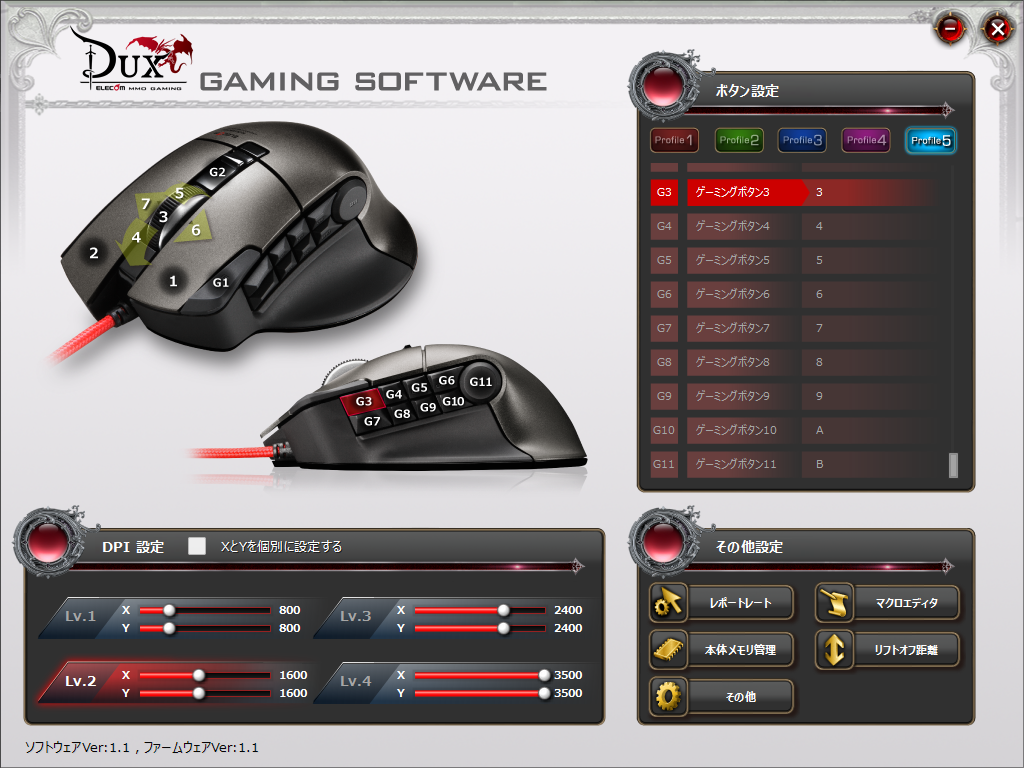
Task: Select DPI level Lv.2
Action: coord(80,681)
